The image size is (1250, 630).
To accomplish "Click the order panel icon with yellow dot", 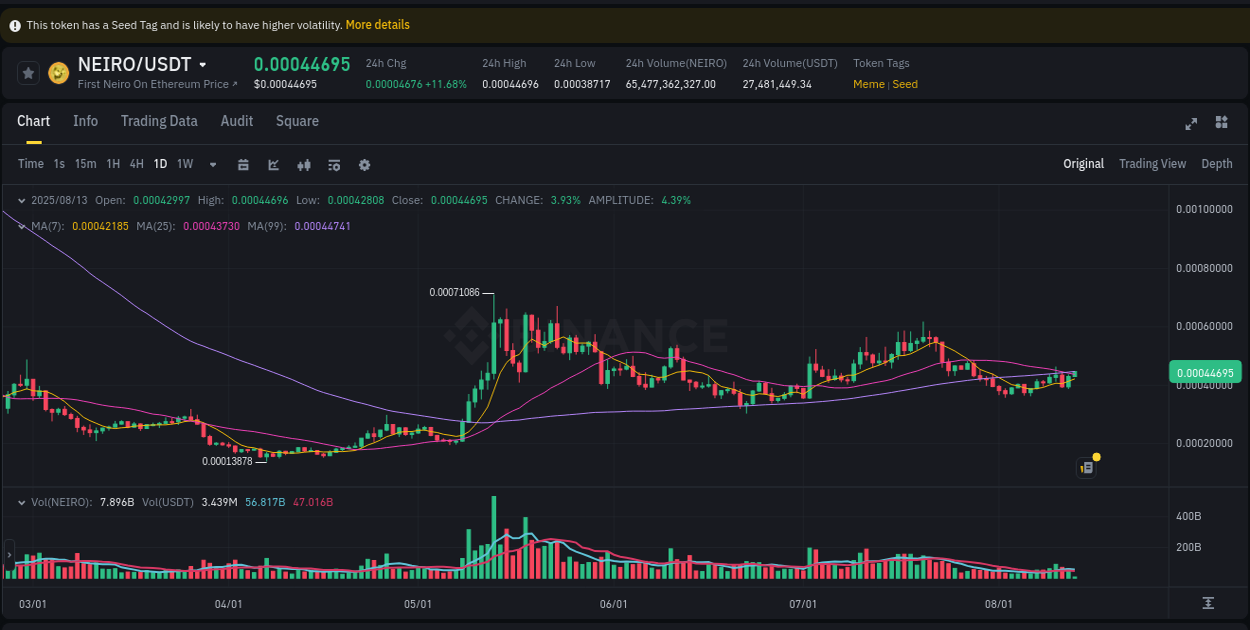I will coord(1087,467).
